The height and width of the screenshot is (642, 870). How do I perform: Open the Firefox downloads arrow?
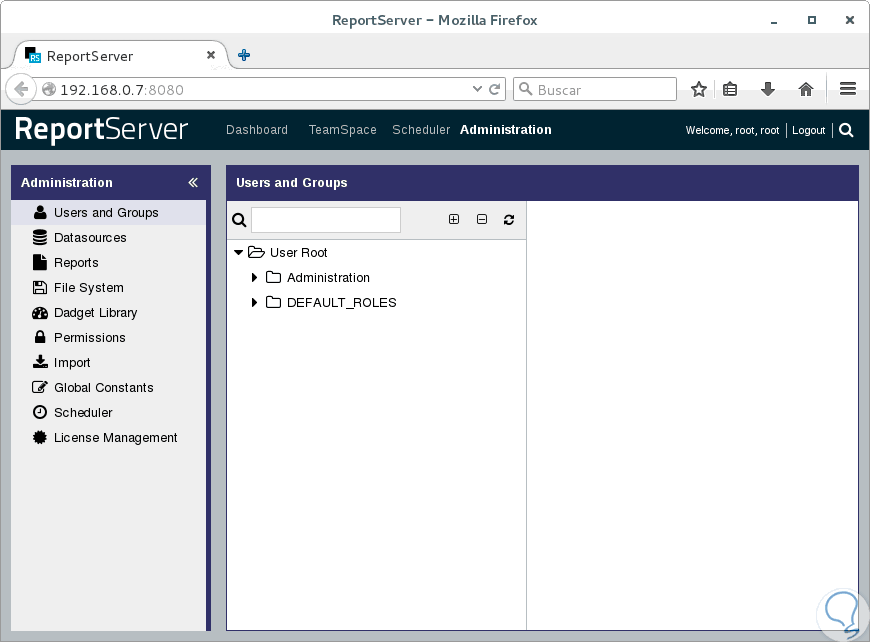coord(768,89)
